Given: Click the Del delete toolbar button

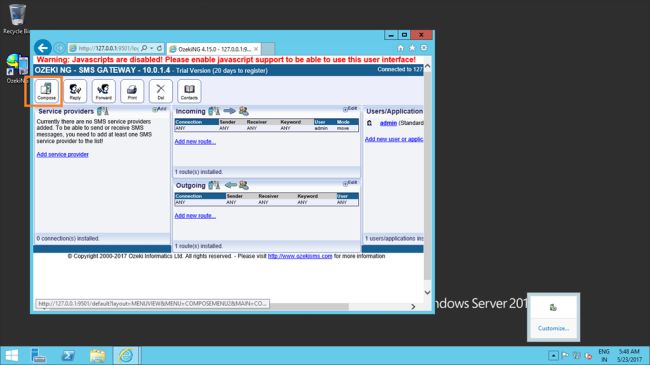Looking at the screenshot, I should coord(161,91).
